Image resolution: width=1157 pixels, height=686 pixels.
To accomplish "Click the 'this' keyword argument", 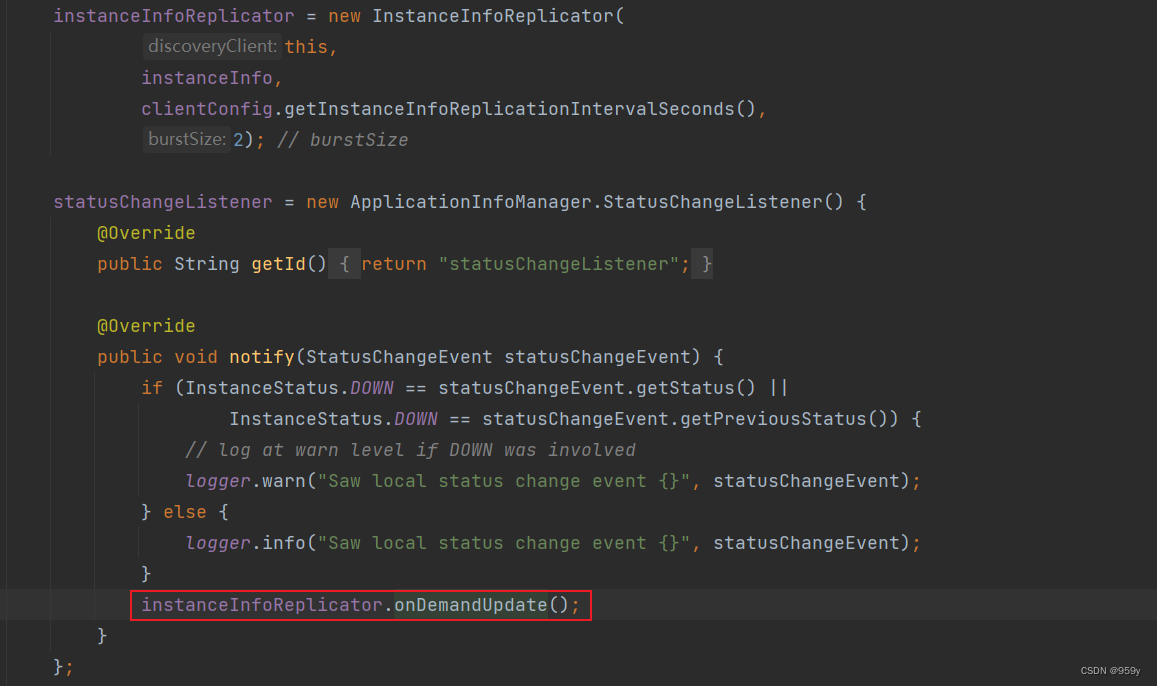I will coord(305,46).
